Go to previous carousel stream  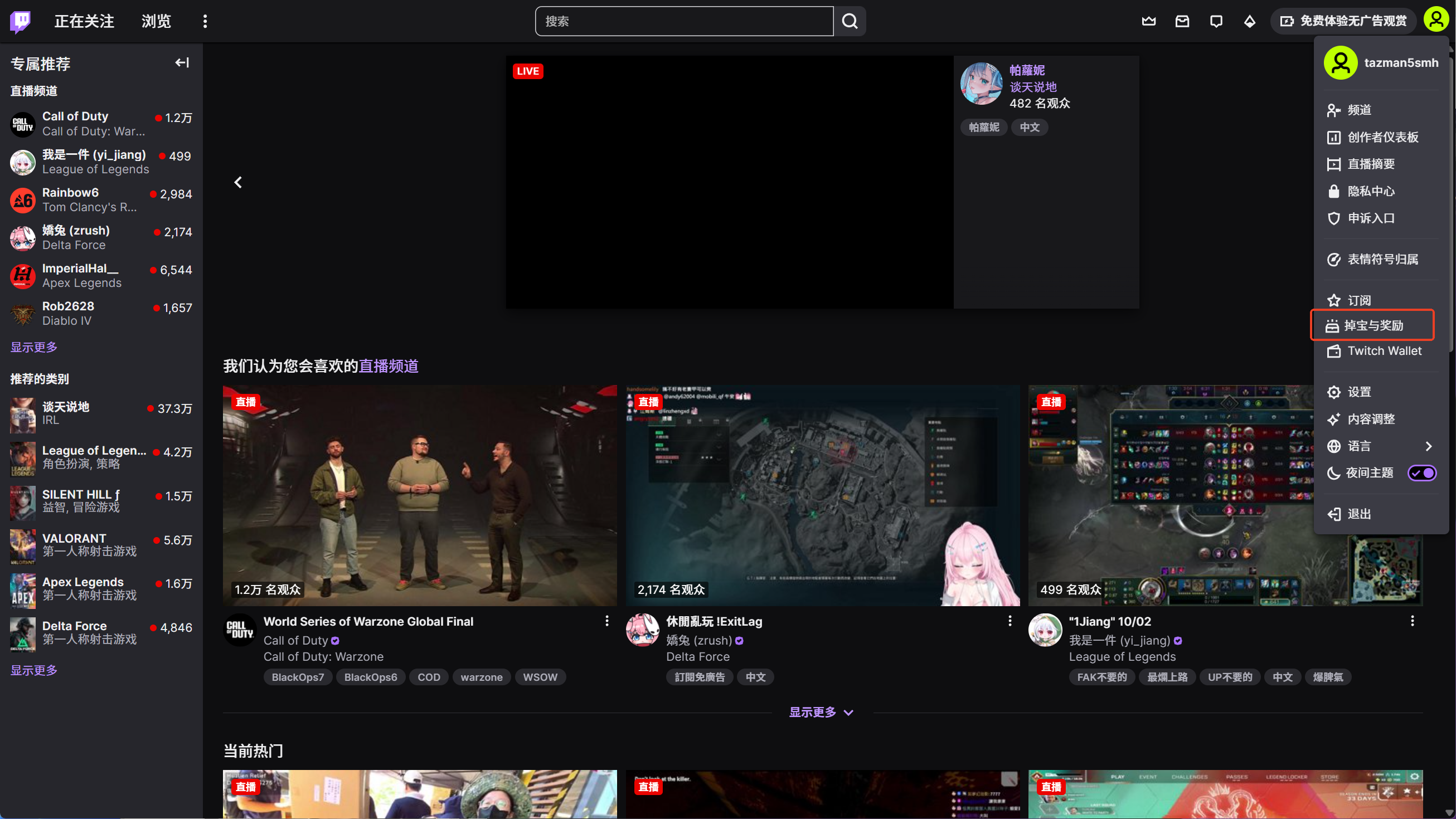238,182
